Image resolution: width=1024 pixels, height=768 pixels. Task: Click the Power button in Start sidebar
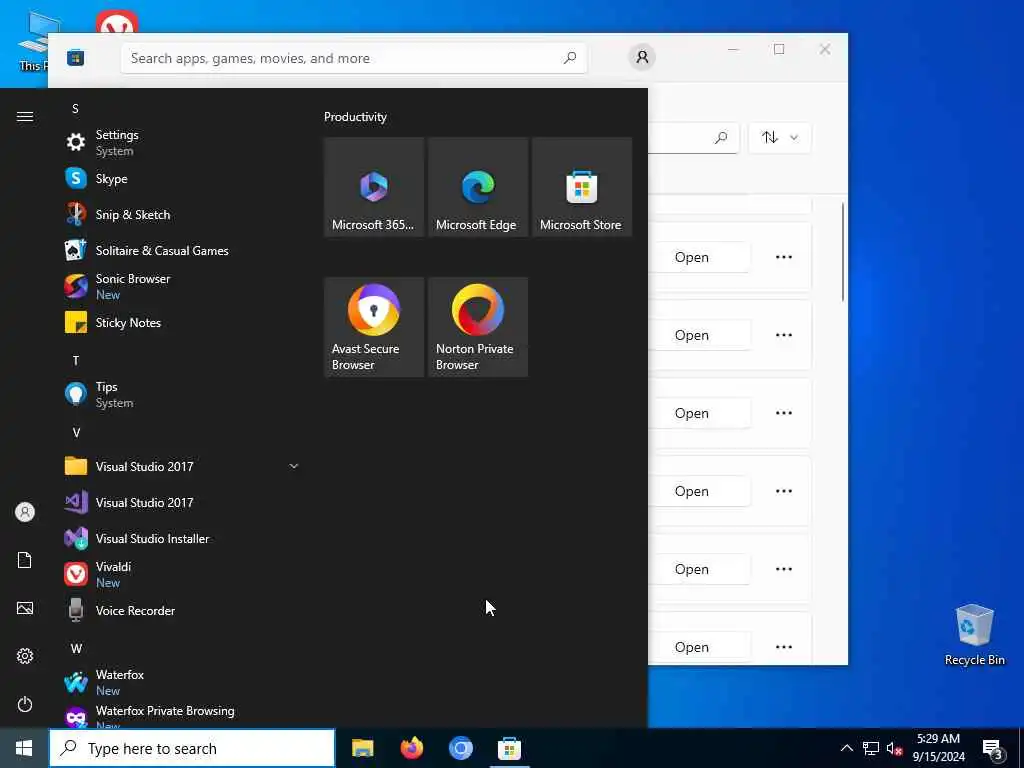click(25, 704)
